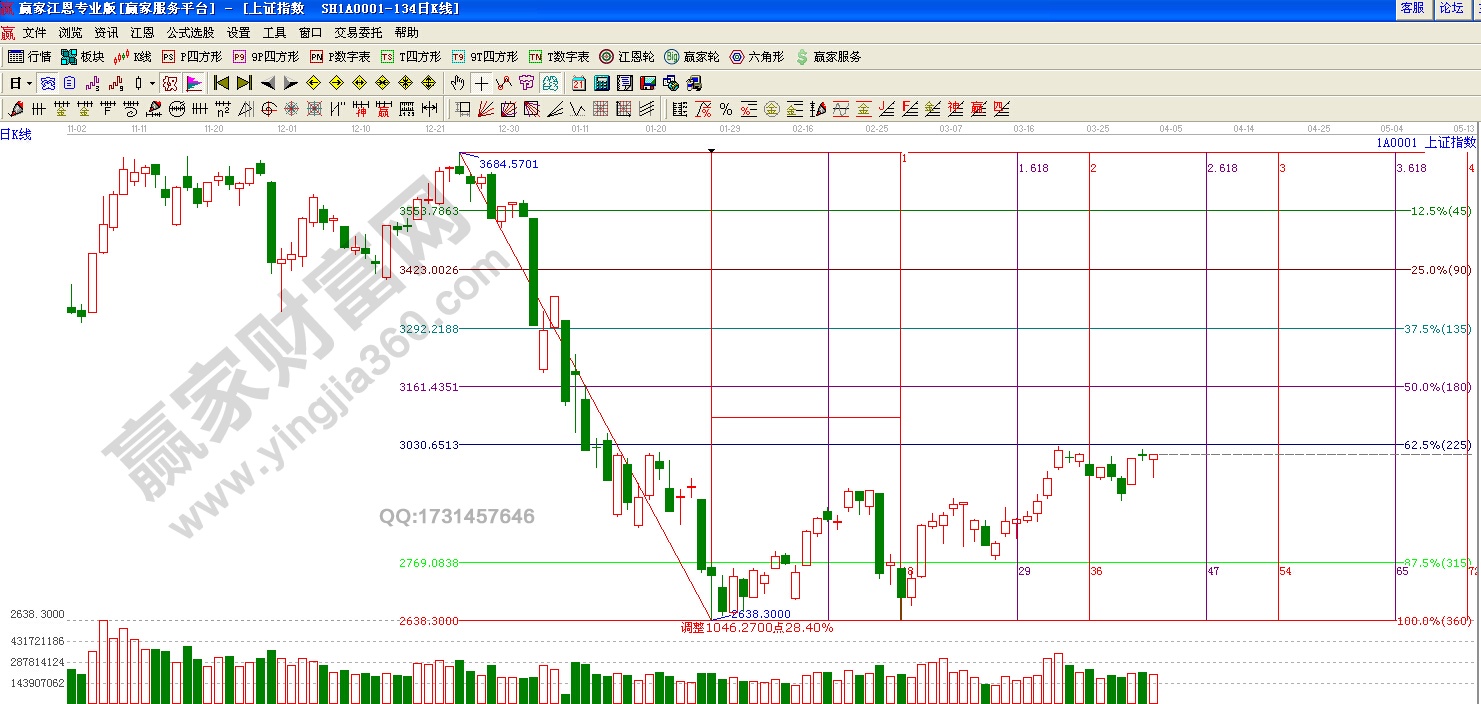Image resolution: width=1481 pixels, height=704 pixels.
Task: Click the 3684.5701 high price label
Action: click(x=508, y=164)
